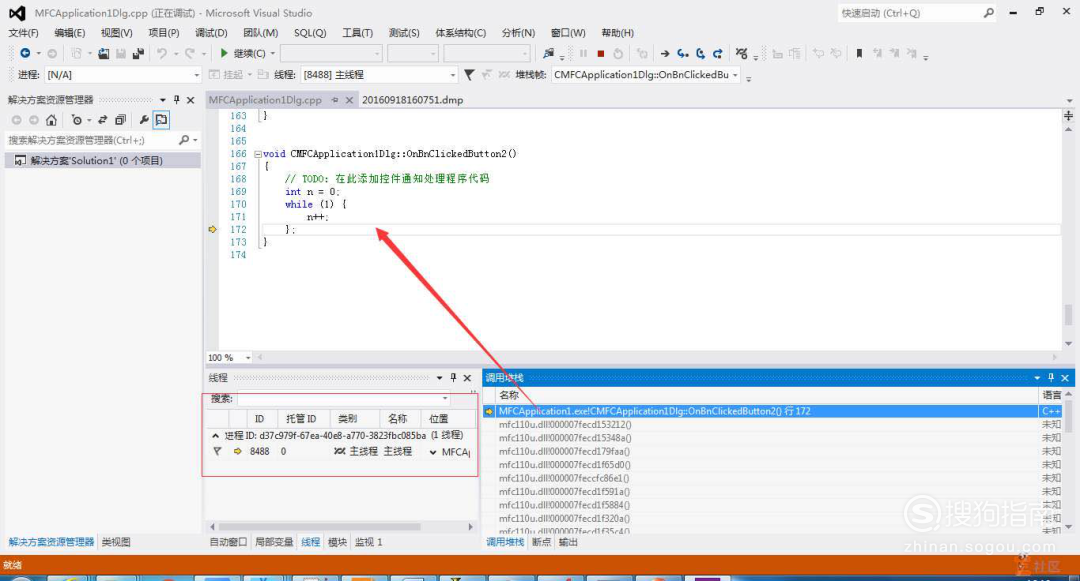Pin the Call Stack (调用堆栈) panel

(1050, 377)
